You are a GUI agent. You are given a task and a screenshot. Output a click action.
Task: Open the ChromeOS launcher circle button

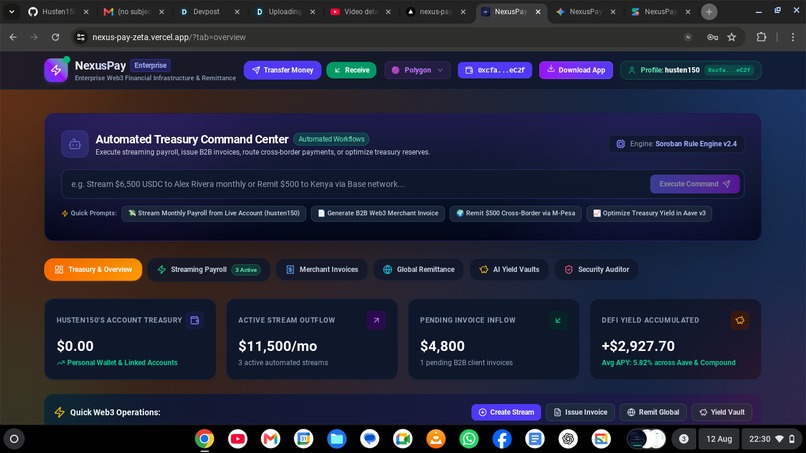[14, 439]
